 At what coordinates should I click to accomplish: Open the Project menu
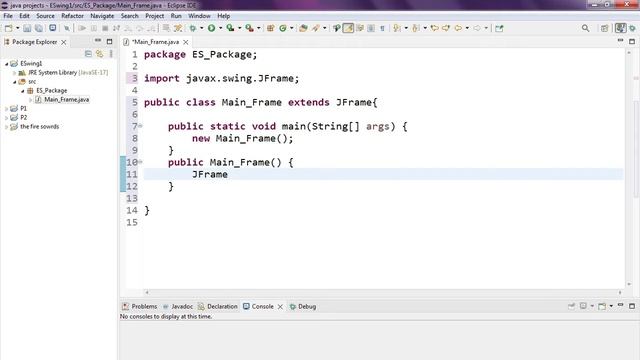point(155,16)
